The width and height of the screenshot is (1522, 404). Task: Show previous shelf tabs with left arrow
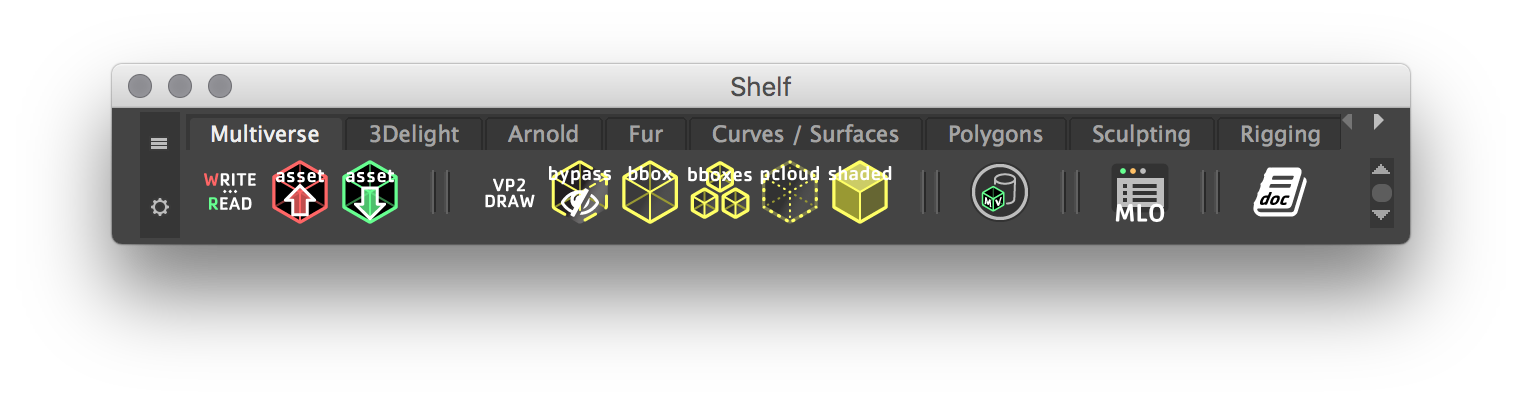[x=1347, y=121]
